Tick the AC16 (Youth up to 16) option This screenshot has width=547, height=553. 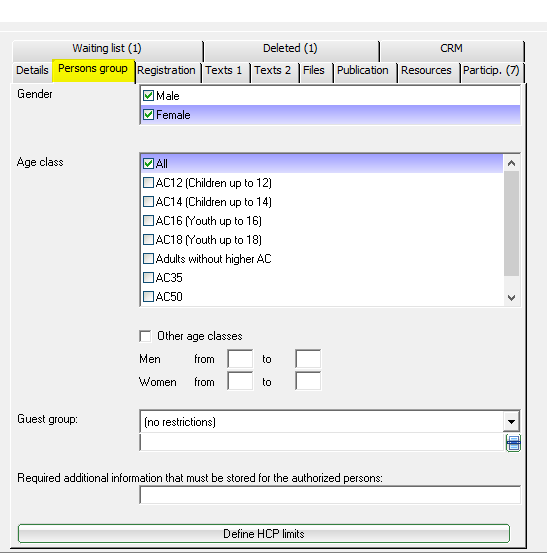coord(148,221)
